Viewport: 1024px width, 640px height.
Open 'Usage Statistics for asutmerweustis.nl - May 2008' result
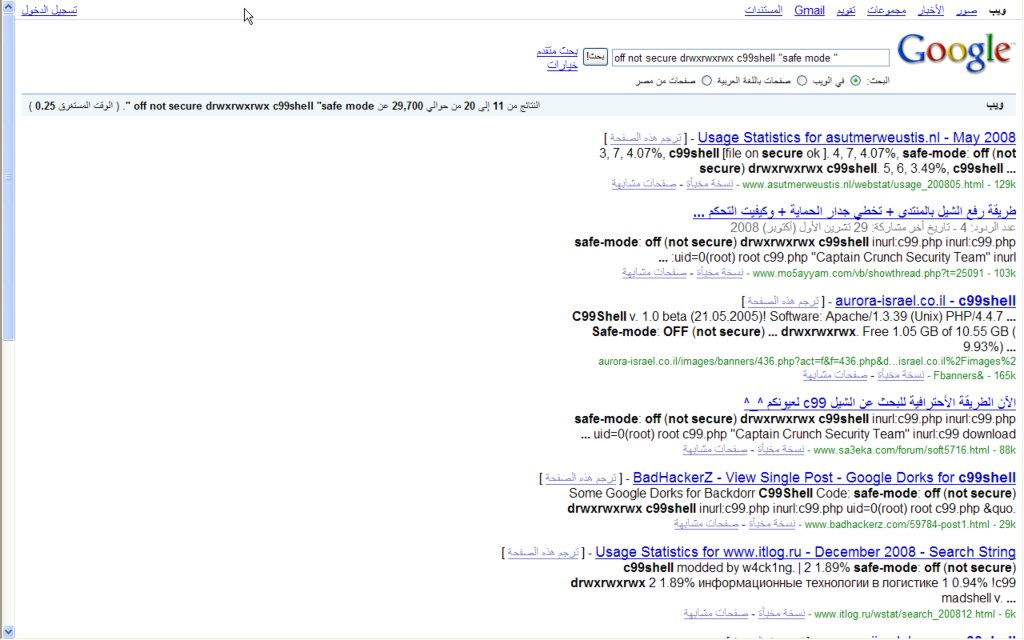[857, 138]
